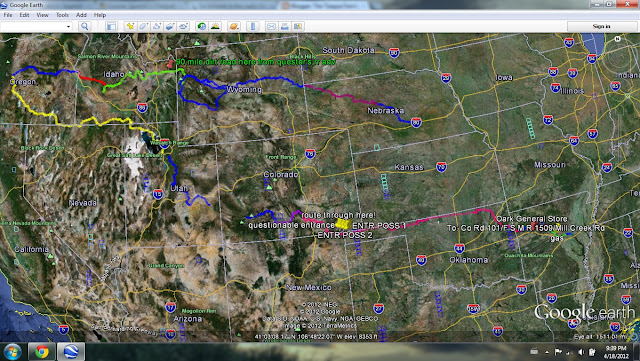
Task: Select the ruler measuring tool
Action: [253, 27]
